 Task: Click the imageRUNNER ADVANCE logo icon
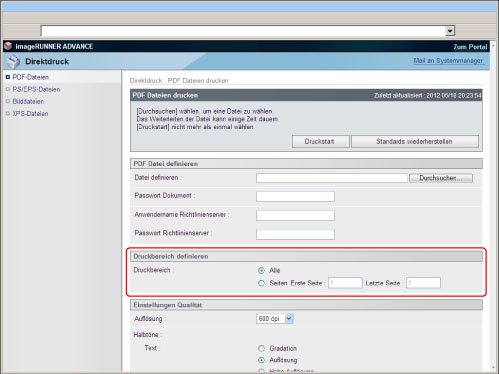coord(8,46)
